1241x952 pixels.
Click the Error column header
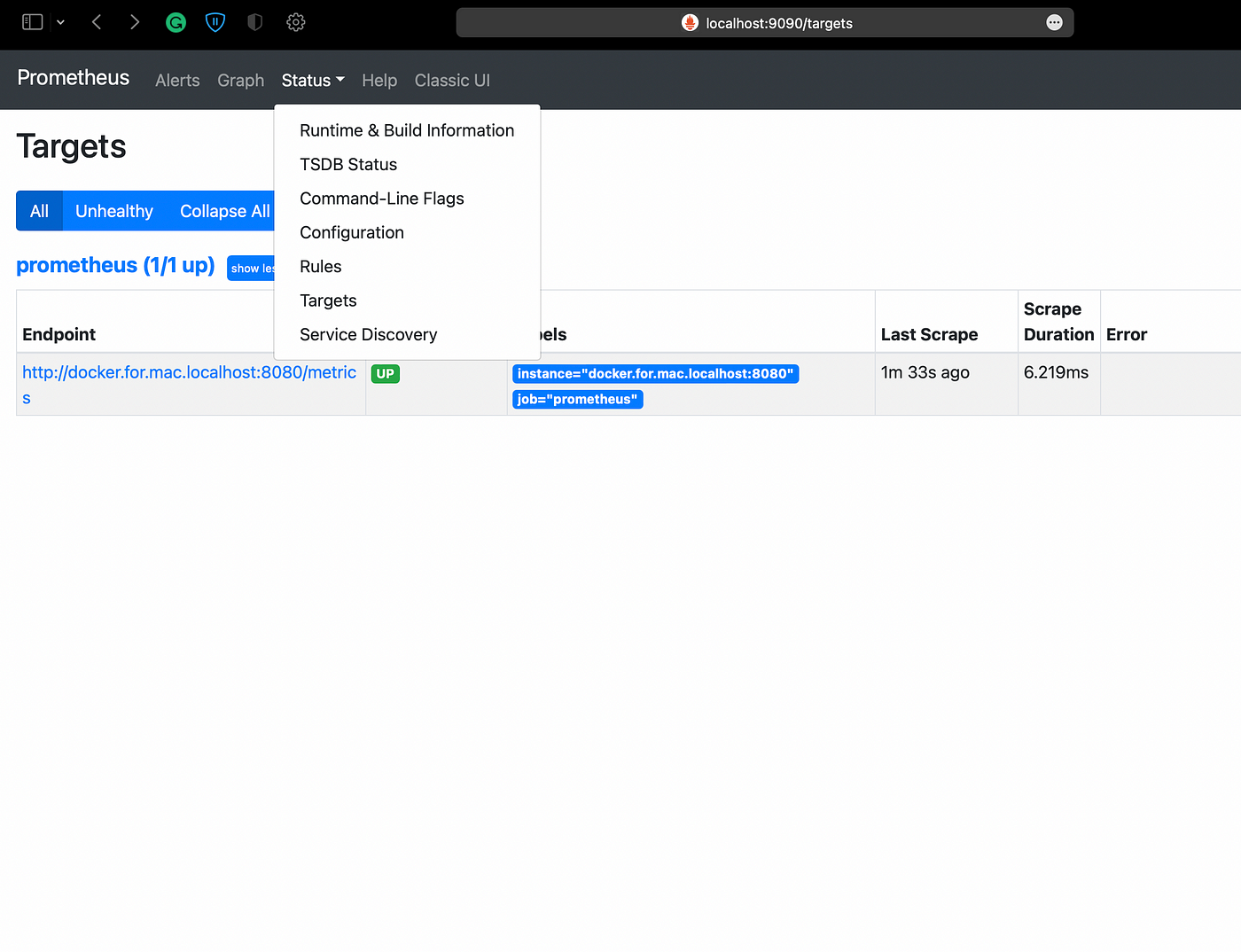(1127, 334)
